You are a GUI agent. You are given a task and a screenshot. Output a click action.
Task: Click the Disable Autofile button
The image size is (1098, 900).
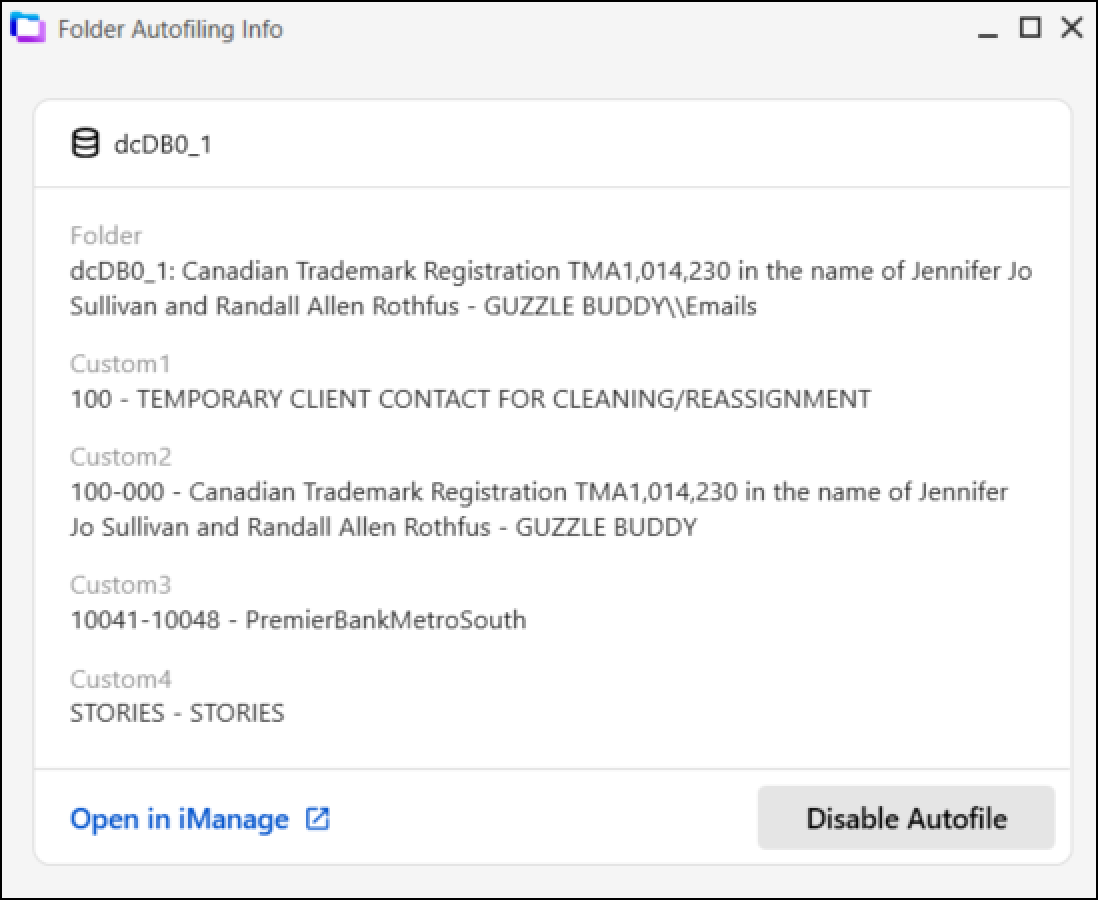tap(906, 817)
